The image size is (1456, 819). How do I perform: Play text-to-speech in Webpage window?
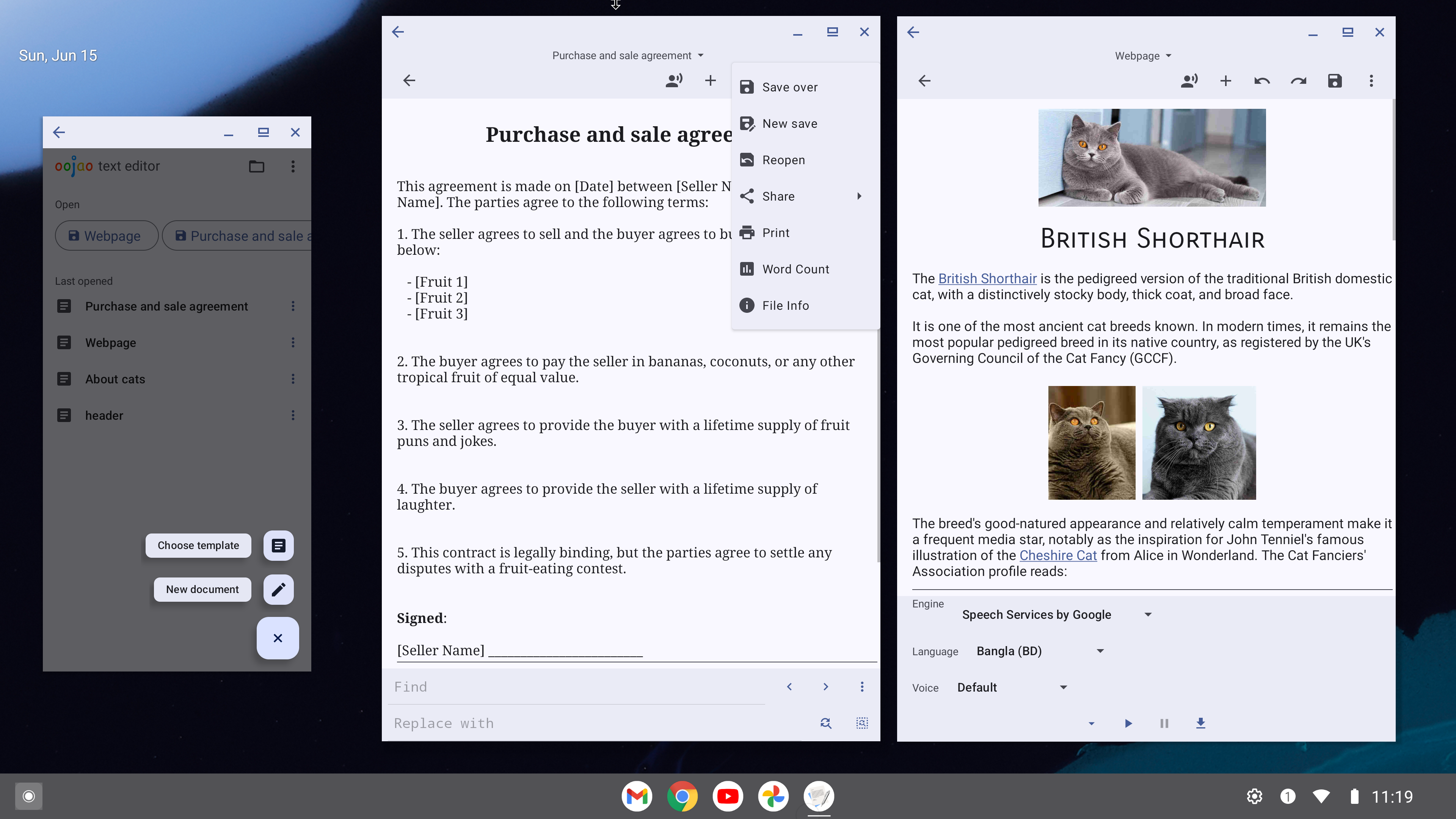tap(1128, 723)
